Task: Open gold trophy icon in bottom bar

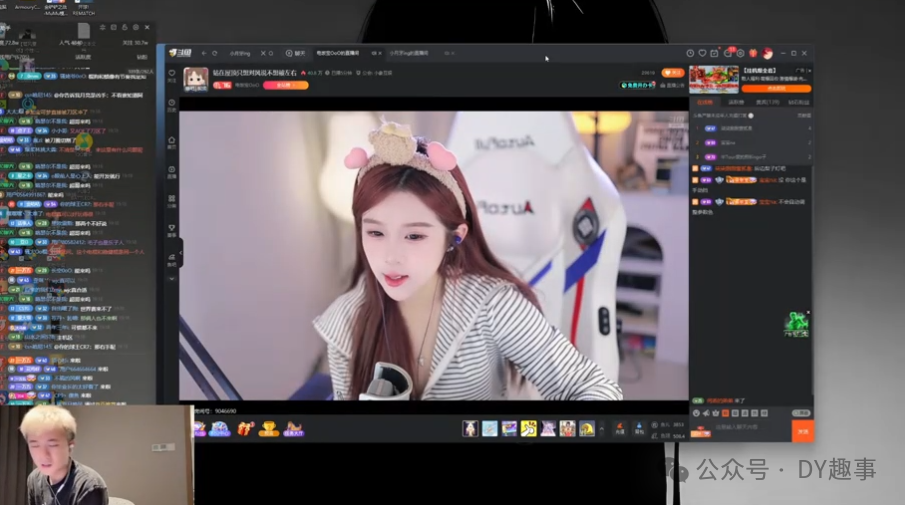Action: pyautogui.click(x=268, y=429)
